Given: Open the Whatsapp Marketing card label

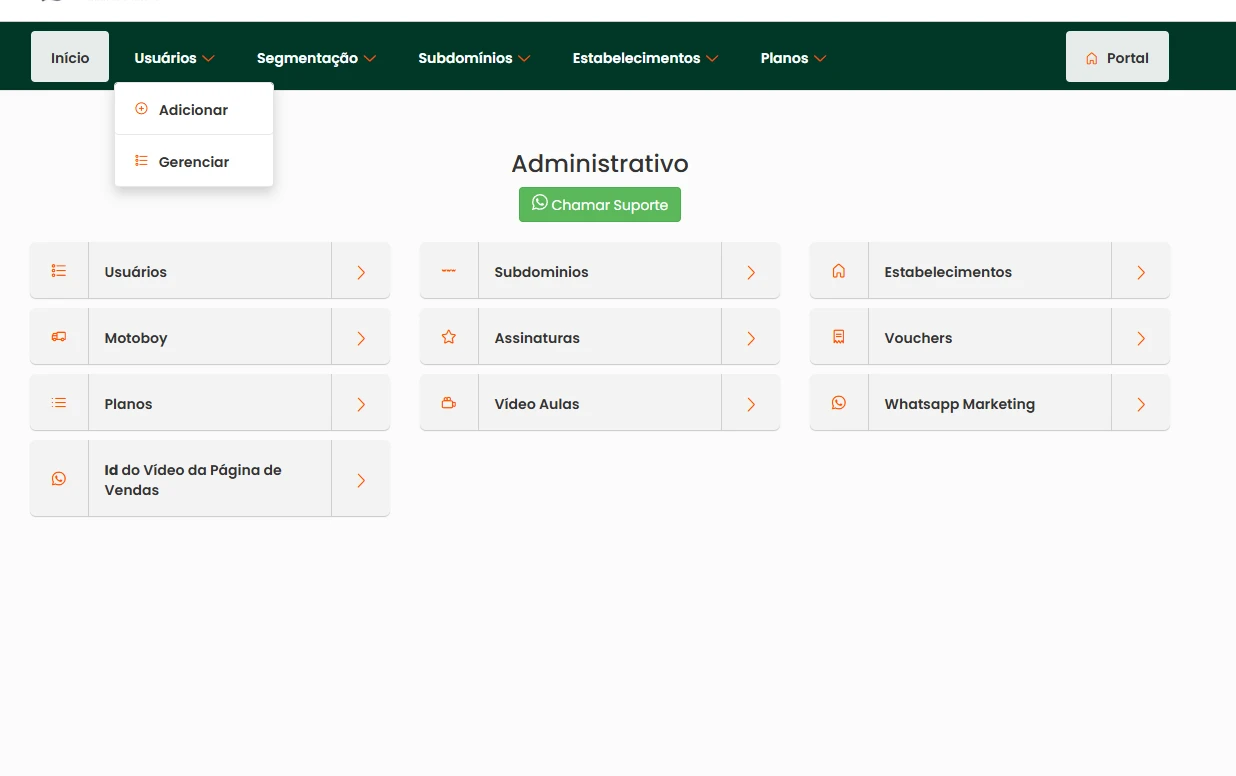Looking at the screenshot, I should click(x=960, y=404).
